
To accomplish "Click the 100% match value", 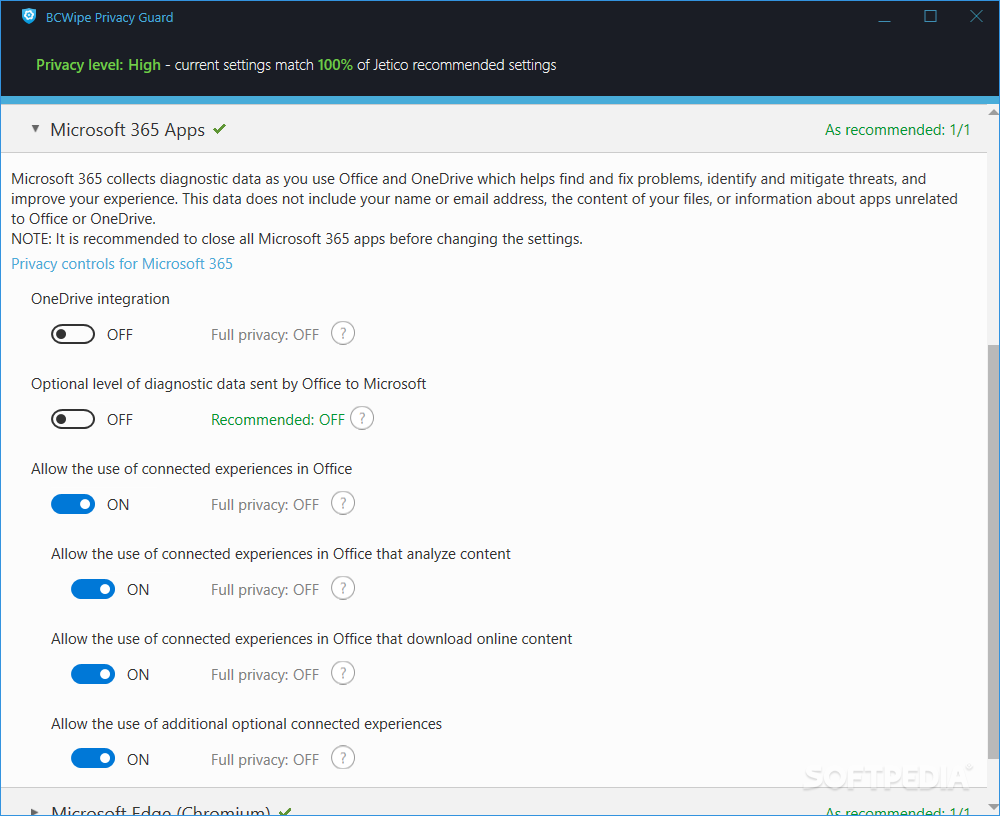I will pyautogui.click(x=335, y=65).
